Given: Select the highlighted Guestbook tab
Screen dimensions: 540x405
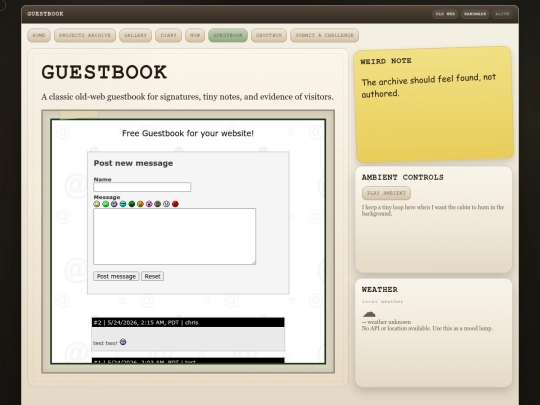Looking at the screenshot, I should (x=228, y=35).
